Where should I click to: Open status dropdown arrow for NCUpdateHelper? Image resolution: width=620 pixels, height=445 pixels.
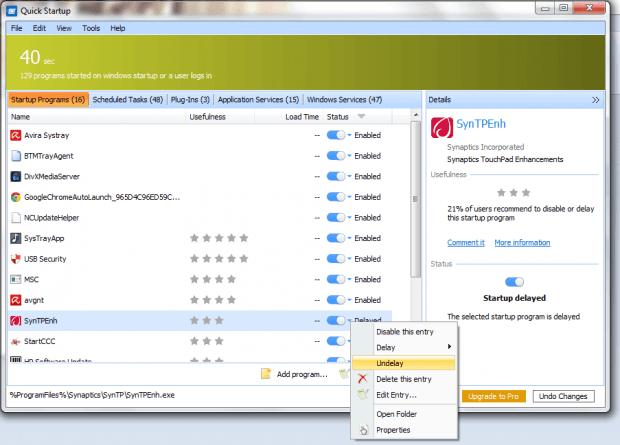coord(350,218)
